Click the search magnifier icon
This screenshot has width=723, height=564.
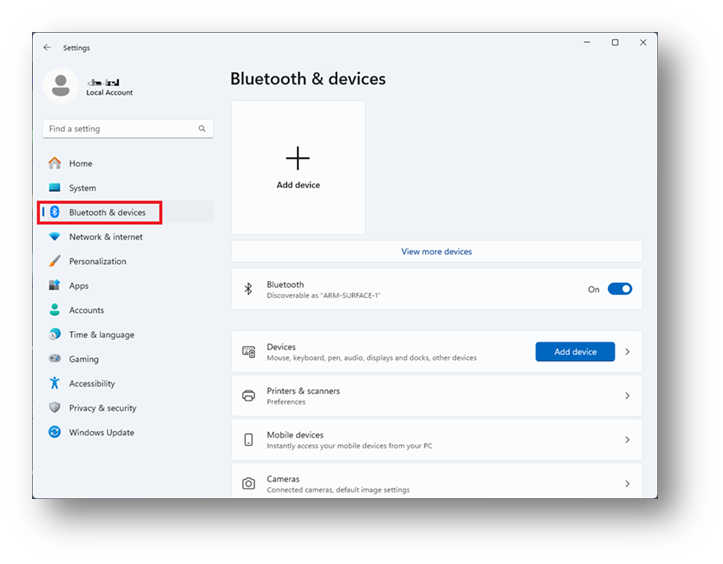pyautogui.click(x=202, y=129)
